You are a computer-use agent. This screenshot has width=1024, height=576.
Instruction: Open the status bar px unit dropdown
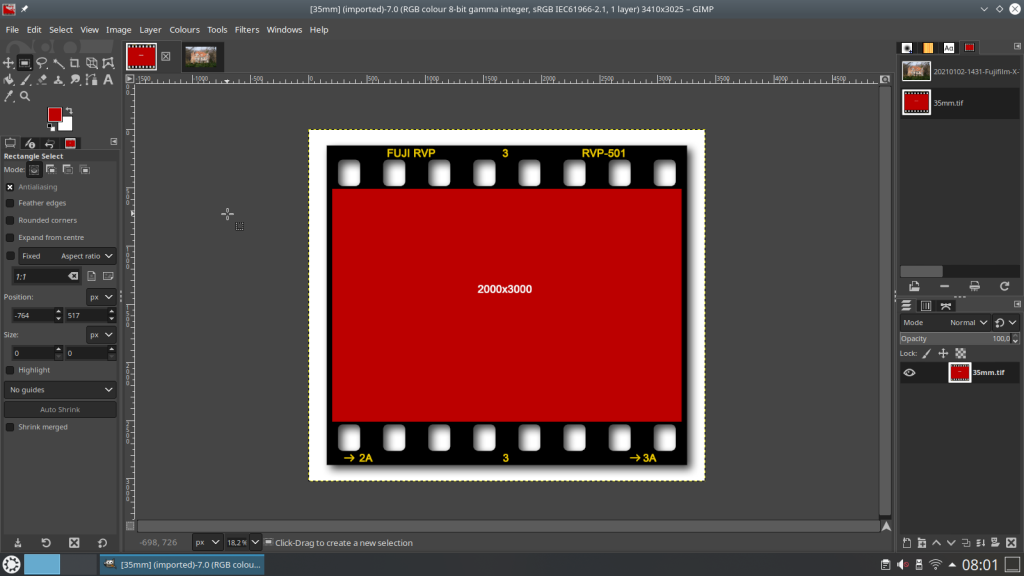tap(207, 542)
